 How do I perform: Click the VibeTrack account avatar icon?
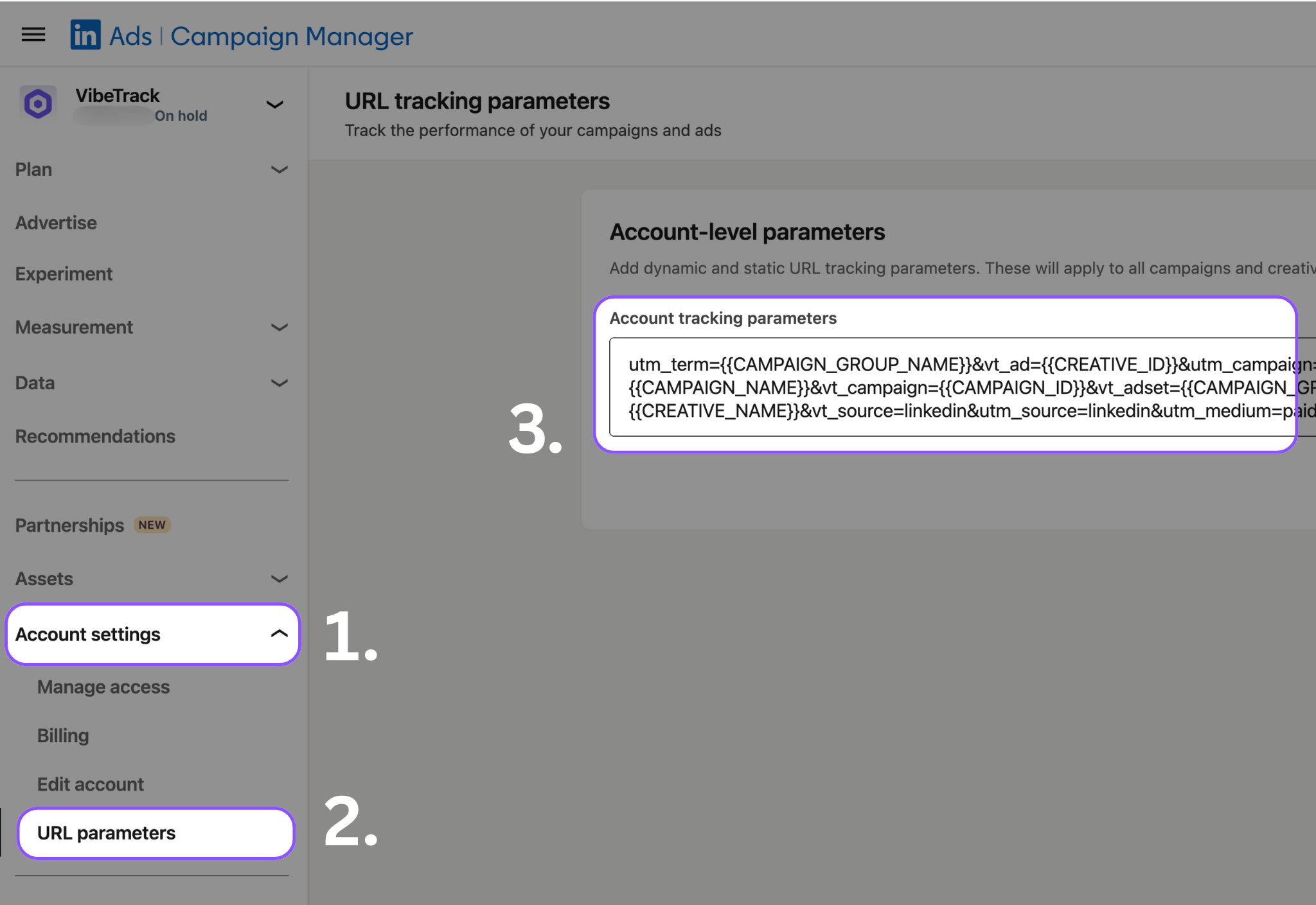point(38,103)
